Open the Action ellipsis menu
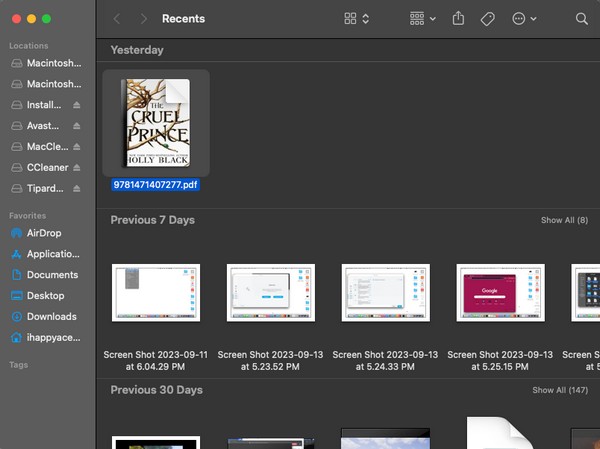 [x=524, y=18]
